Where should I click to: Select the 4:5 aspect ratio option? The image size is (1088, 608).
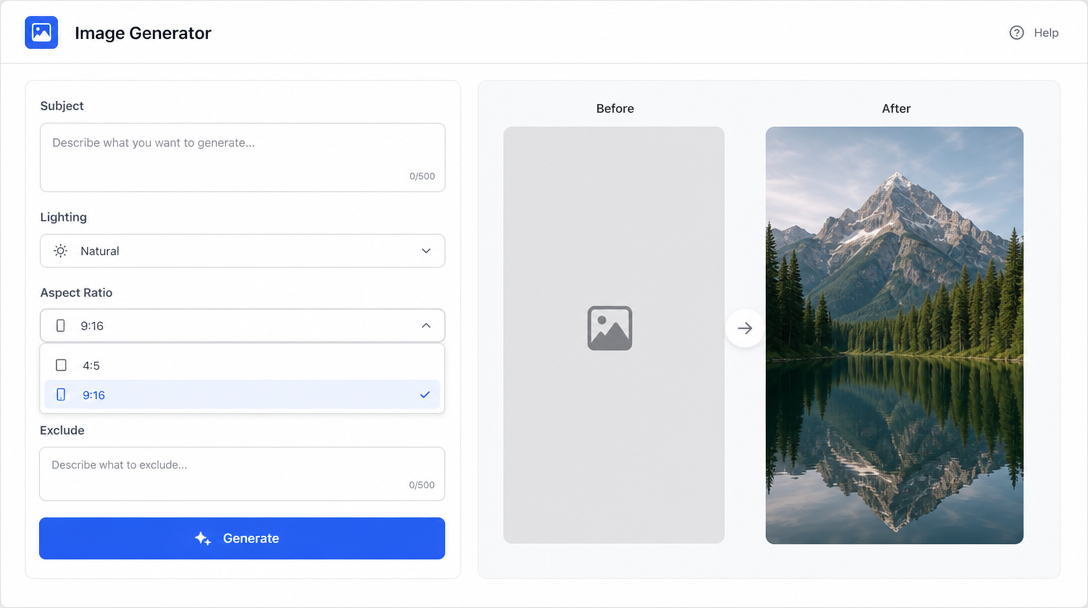[x=242, y=365]
